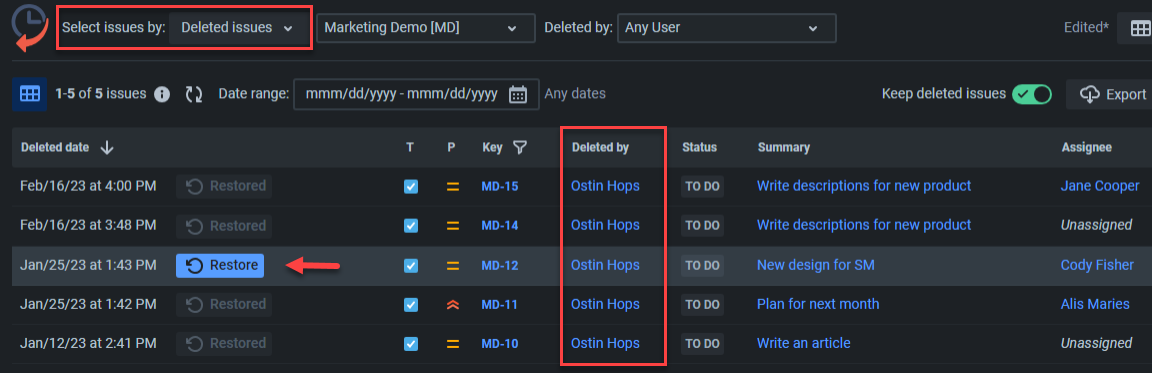1152x373 pixels.
Task: Click the deleted date Feb/16/23 at 4:00 PM
Action: click(x=88, y=186)
